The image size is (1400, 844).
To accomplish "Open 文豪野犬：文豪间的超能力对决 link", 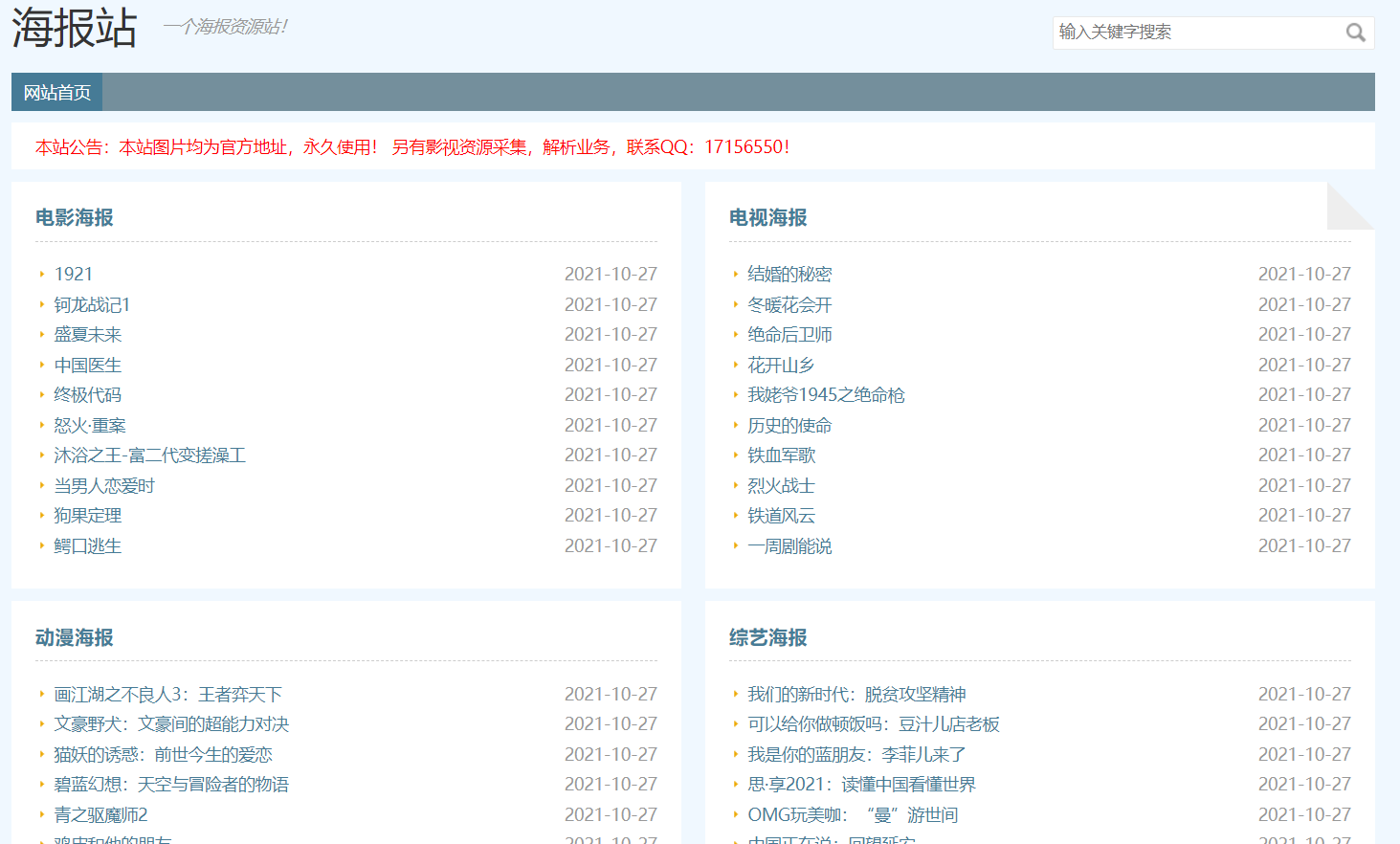I will pyautogui.click(x=171, y=723).
